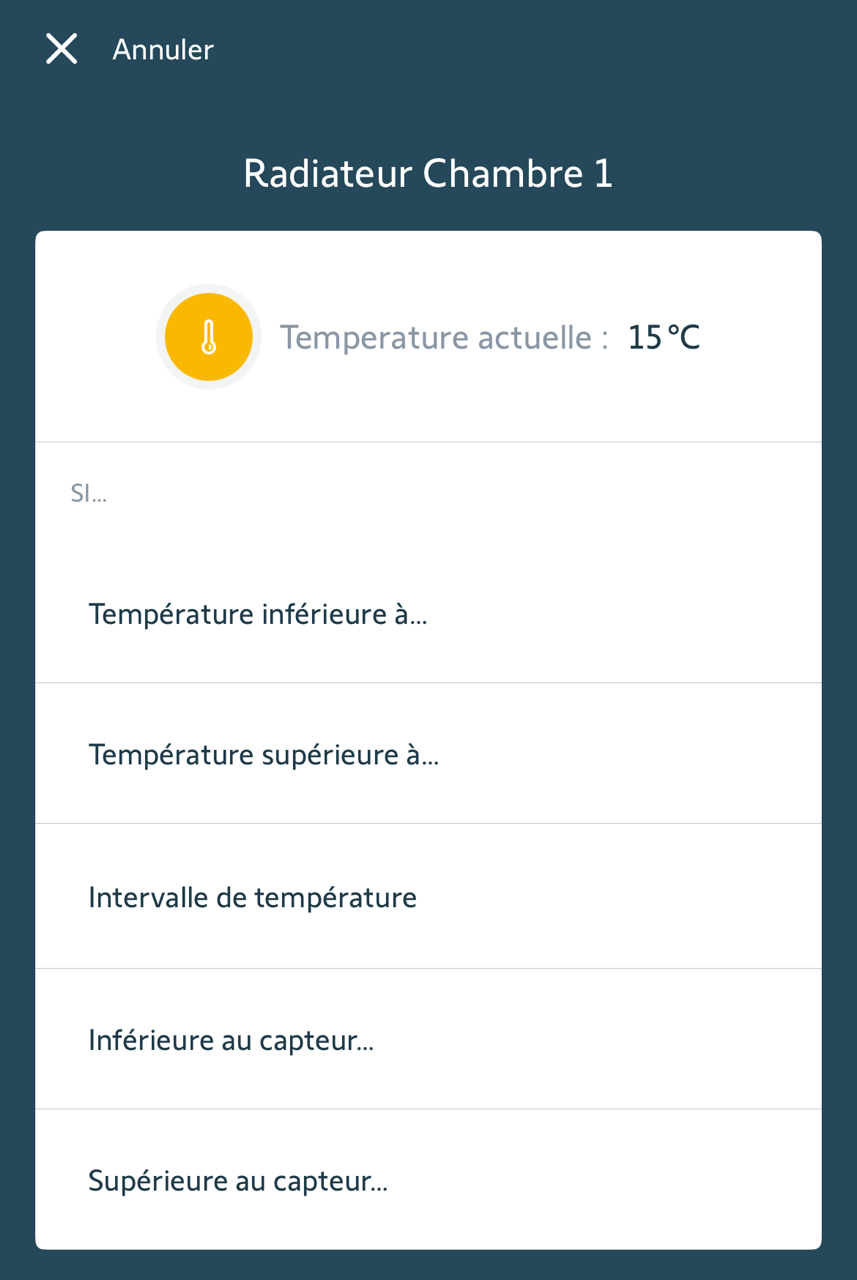Select Température inférieure à... condition
Screen dimensions: 857x1280
(258, 614)
